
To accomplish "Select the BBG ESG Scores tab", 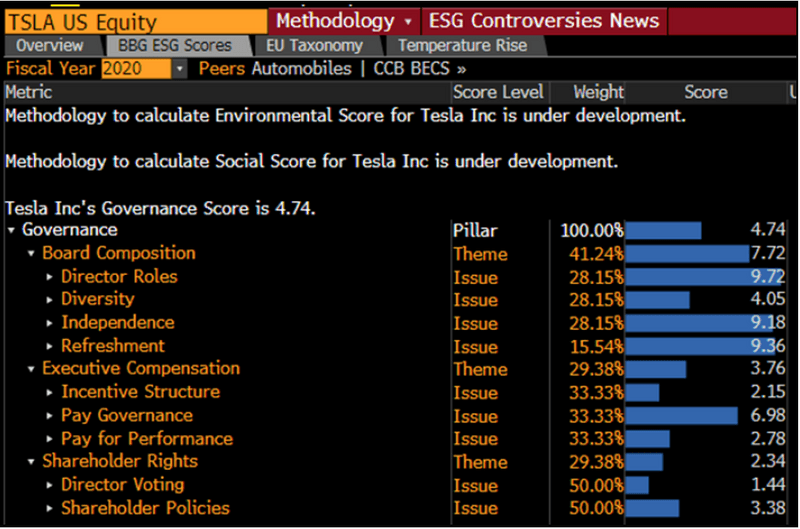I will point(175,45).
